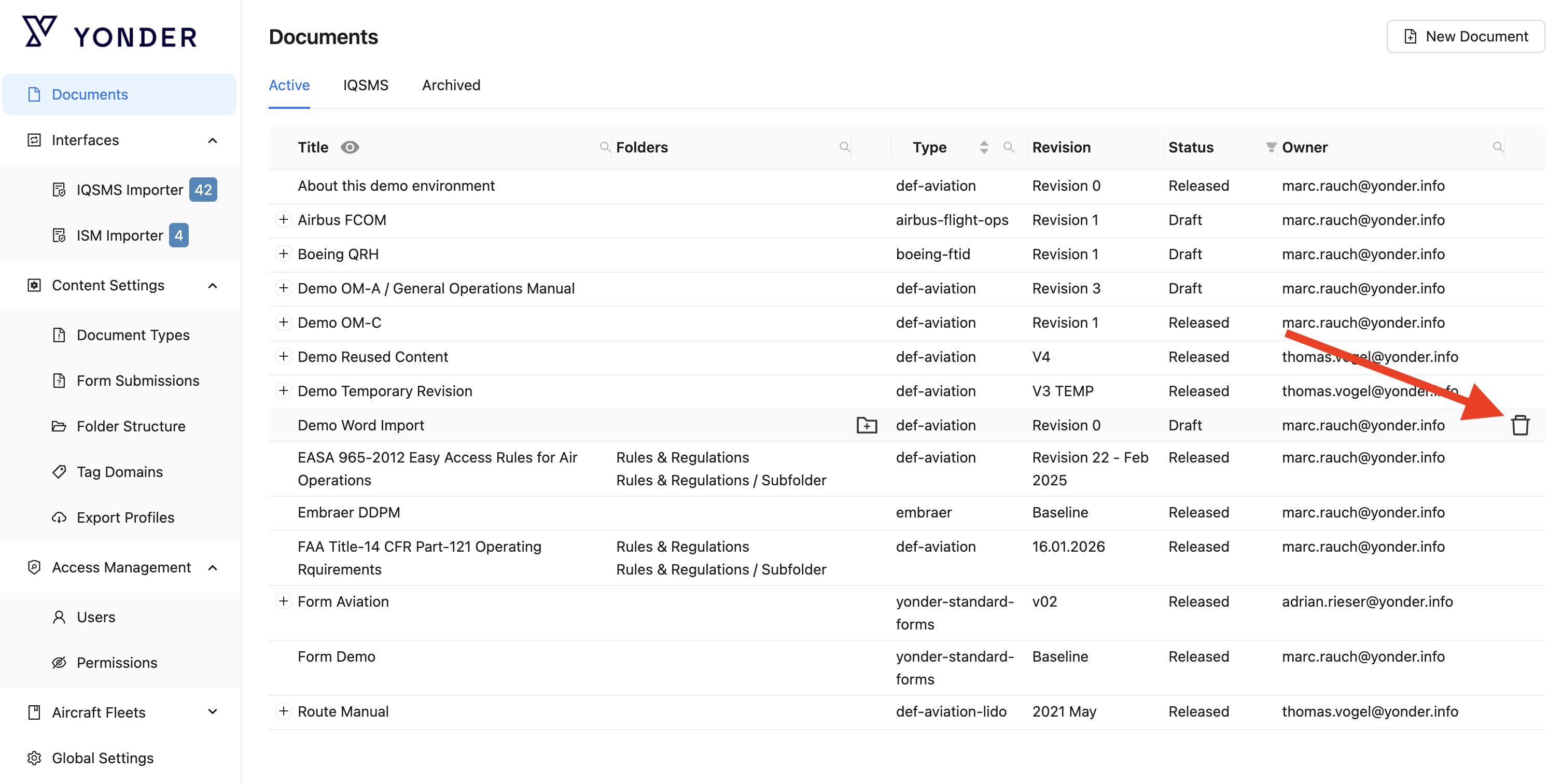Expand the Airbus FCOM row

tap(283, 220)
